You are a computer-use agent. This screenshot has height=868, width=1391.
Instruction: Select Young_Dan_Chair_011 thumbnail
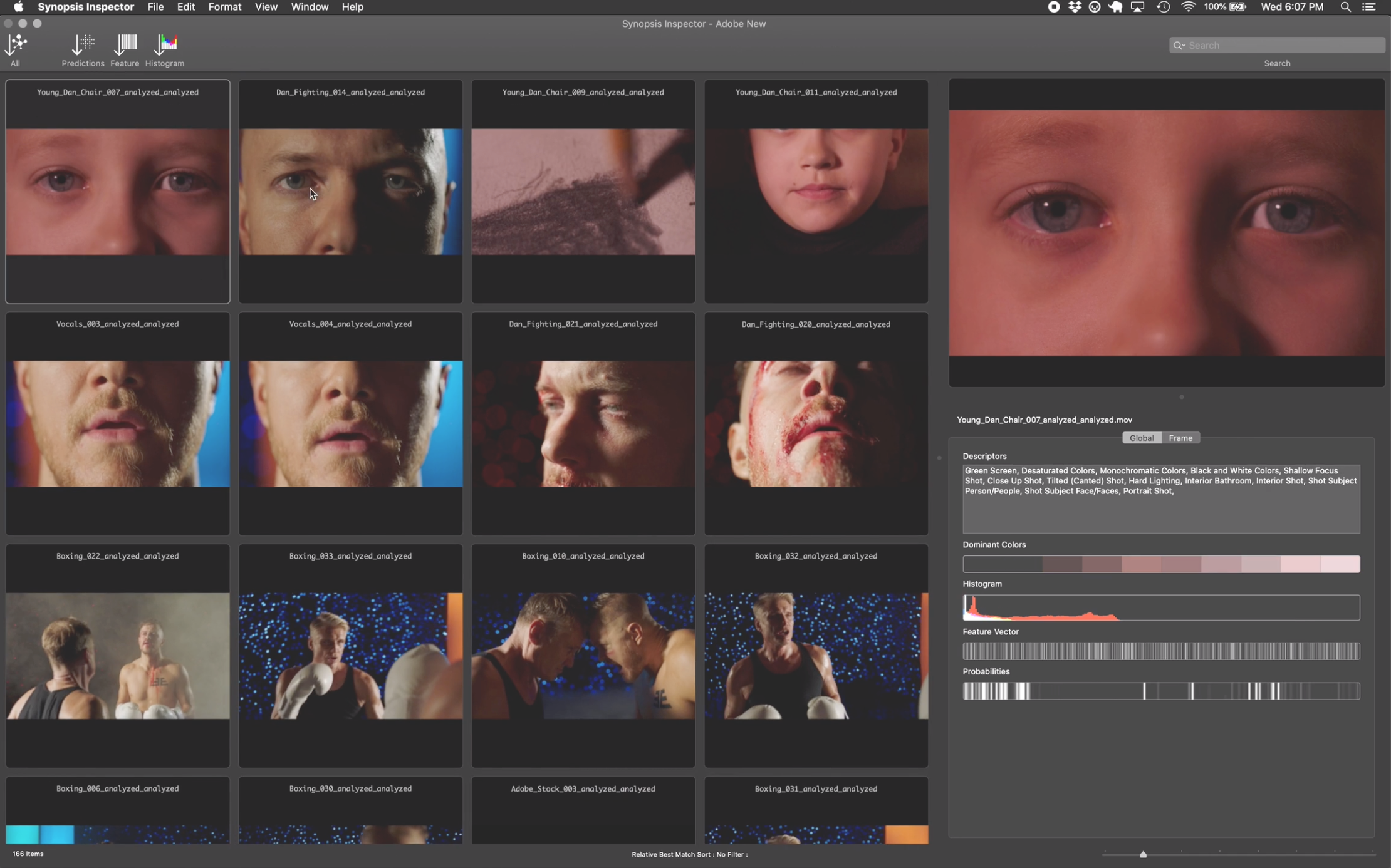pyautogui.click(x=816, y=192)
